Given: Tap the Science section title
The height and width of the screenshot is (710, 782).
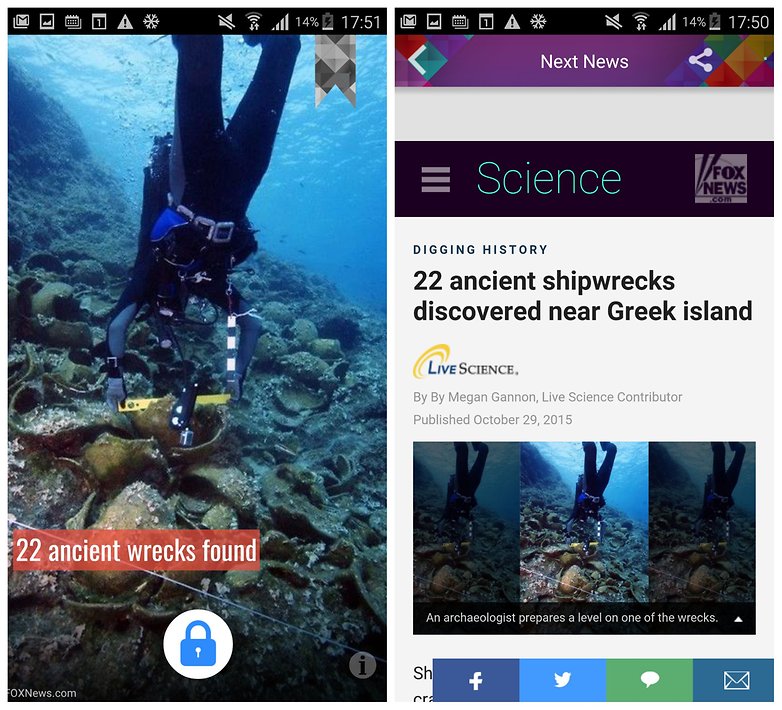Looking at the screenshot, I should click(x=549, y=178).
